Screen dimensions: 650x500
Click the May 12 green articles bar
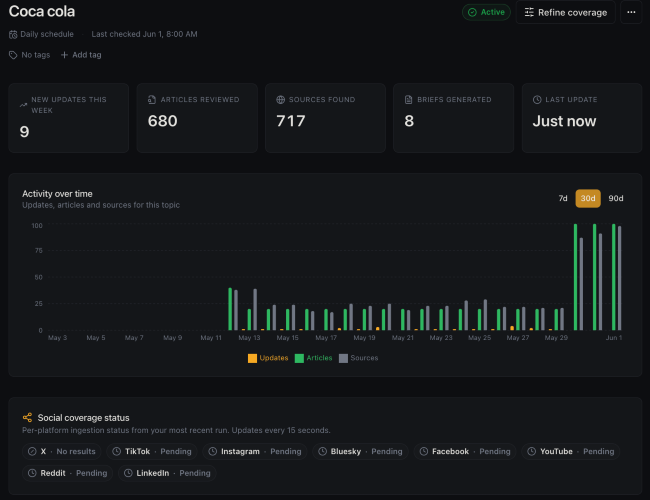point(230,309)
